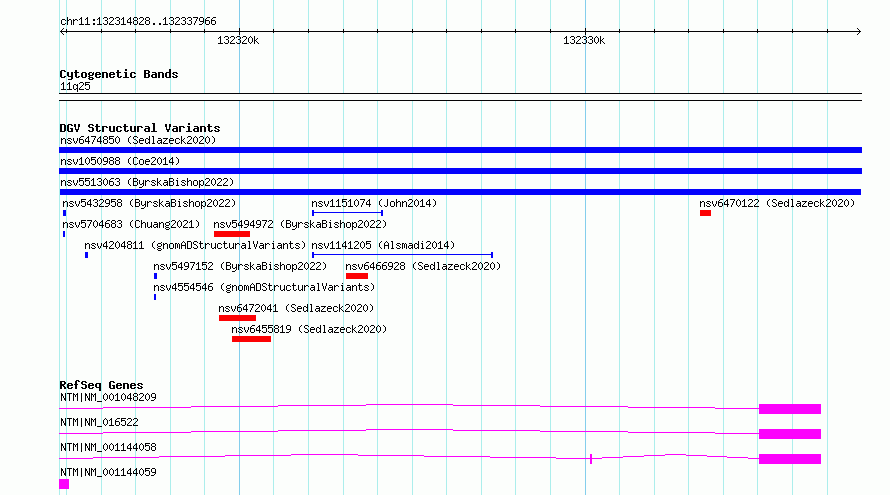Open NTM|NM_001048209 transcript label

(108, 397)
